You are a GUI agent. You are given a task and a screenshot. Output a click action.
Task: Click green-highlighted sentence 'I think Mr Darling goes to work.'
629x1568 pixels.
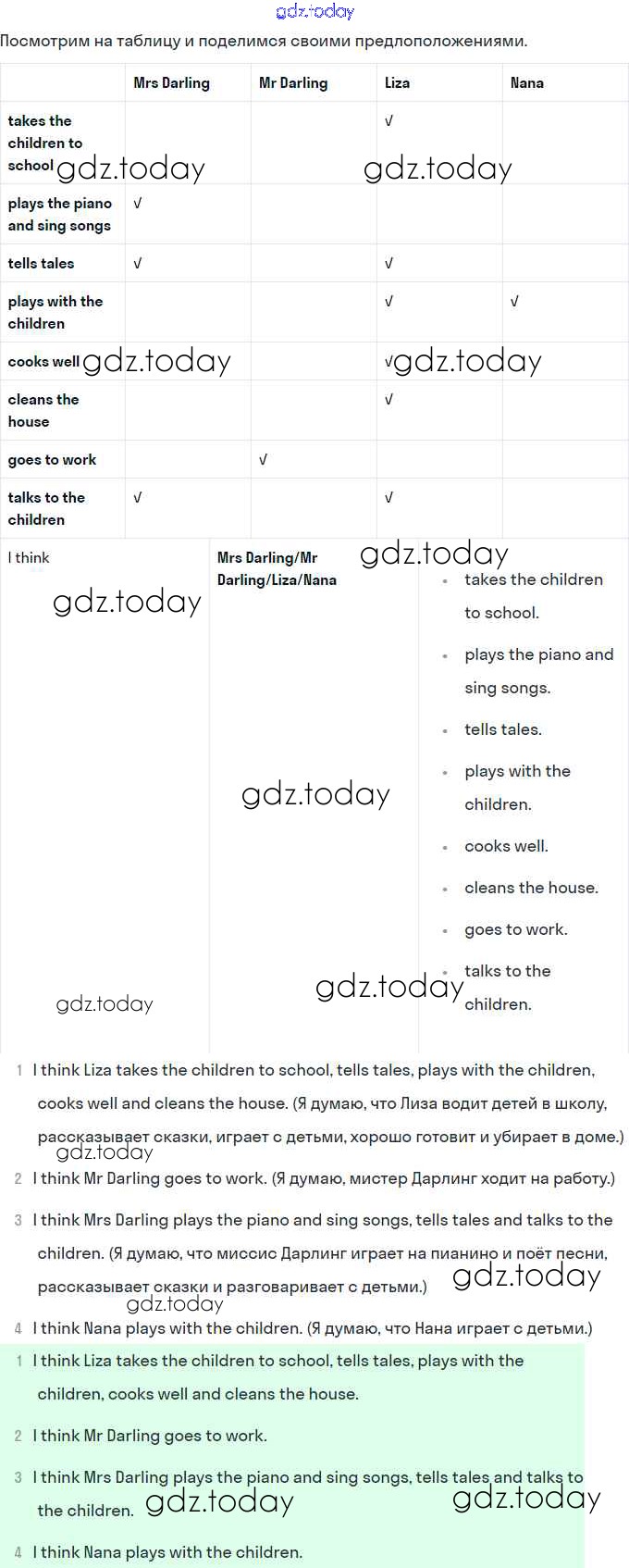coord(150,1436)
